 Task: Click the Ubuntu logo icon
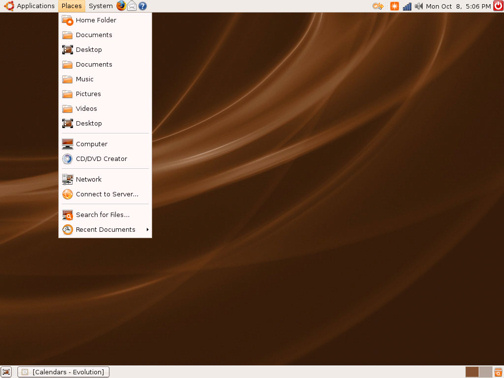coord(9,6)
